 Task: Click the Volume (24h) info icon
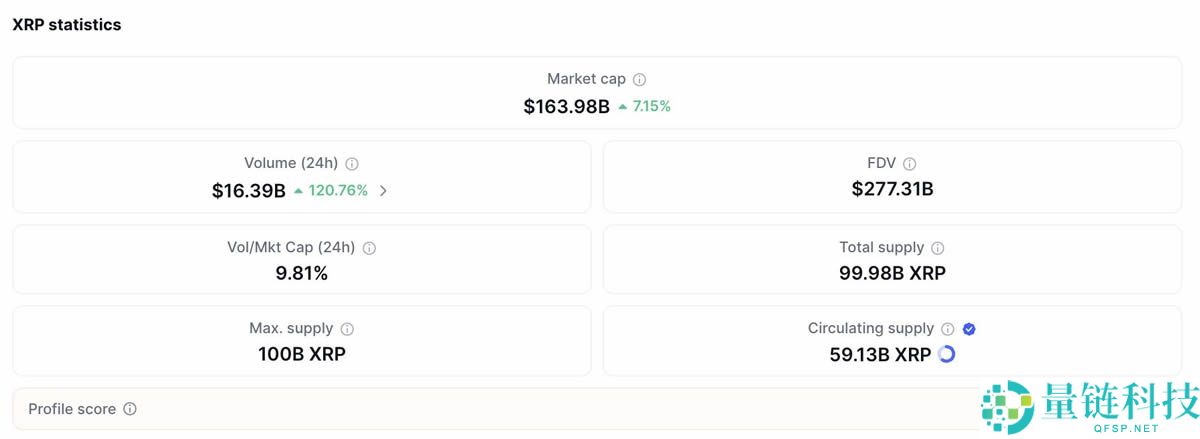point(352,163)
